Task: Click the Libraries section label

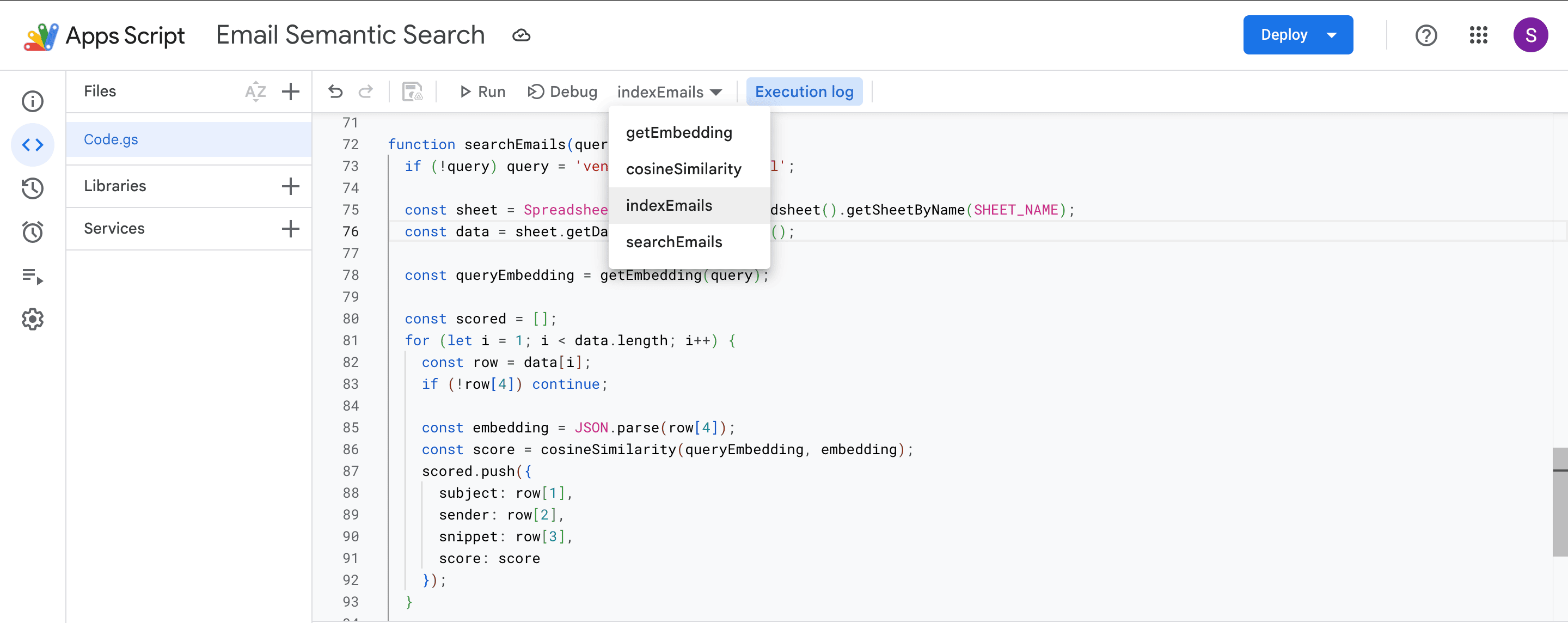Action: (x=115, y=186)
